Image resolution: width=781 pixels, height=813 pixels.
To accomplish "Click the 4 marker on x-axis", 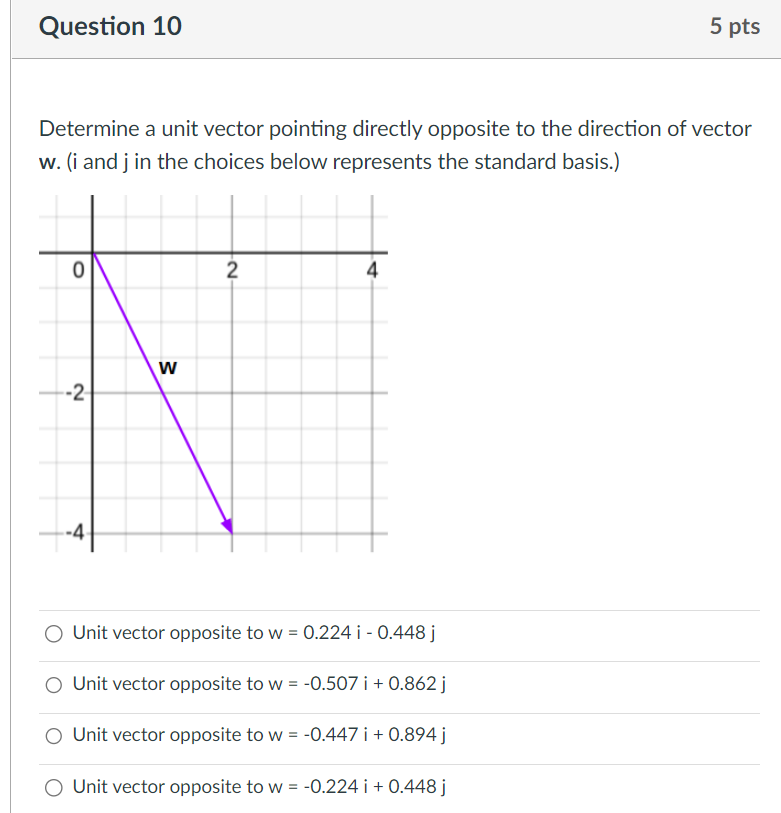I will coord(370,268).
